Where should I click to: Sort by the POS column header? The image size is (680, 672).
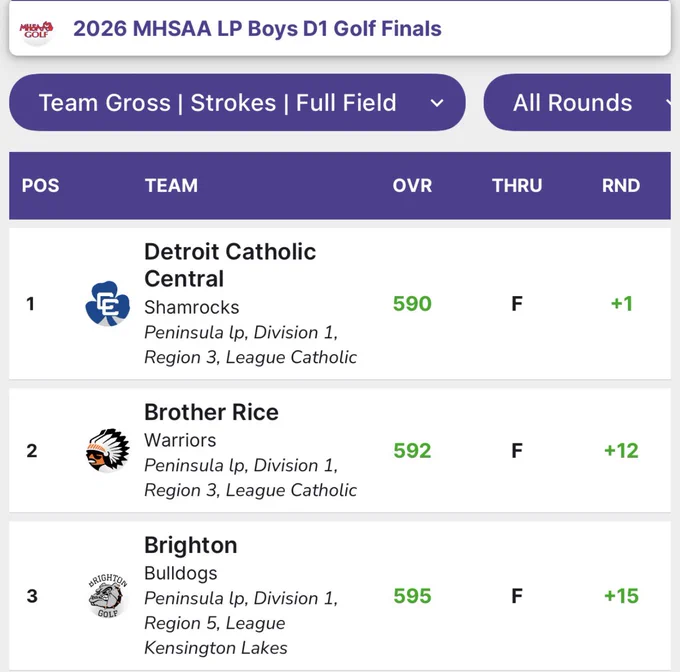tap(40, 186)
